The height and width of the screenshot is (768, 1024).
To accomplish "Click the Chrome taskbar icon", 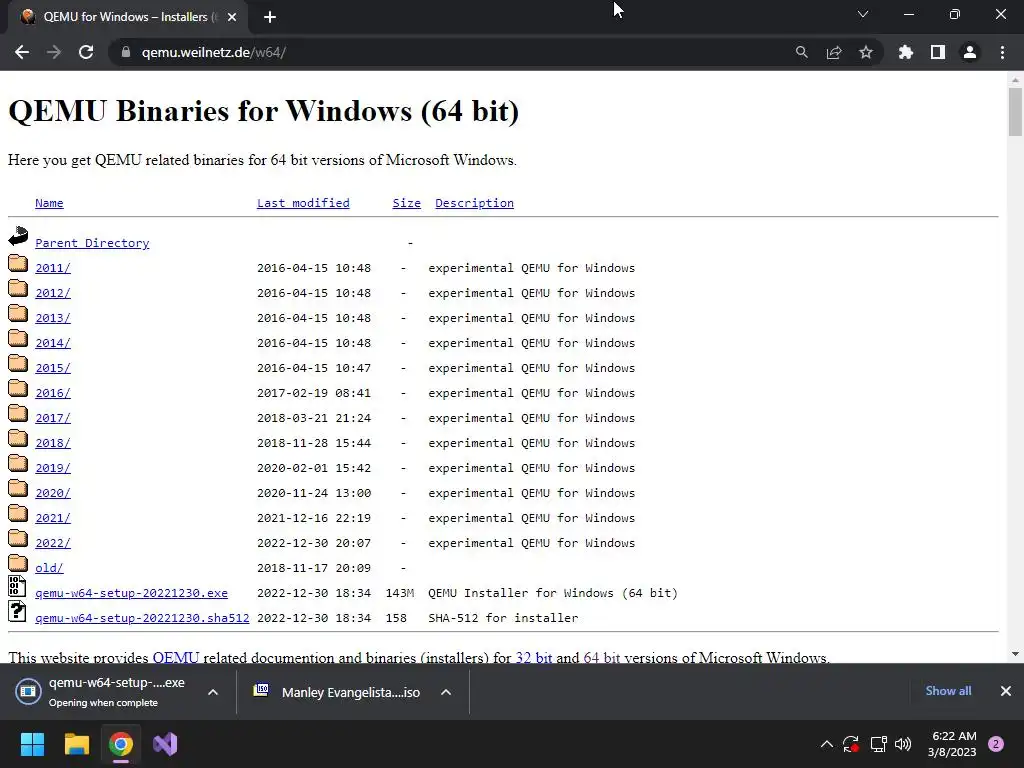I will point(121,744).
